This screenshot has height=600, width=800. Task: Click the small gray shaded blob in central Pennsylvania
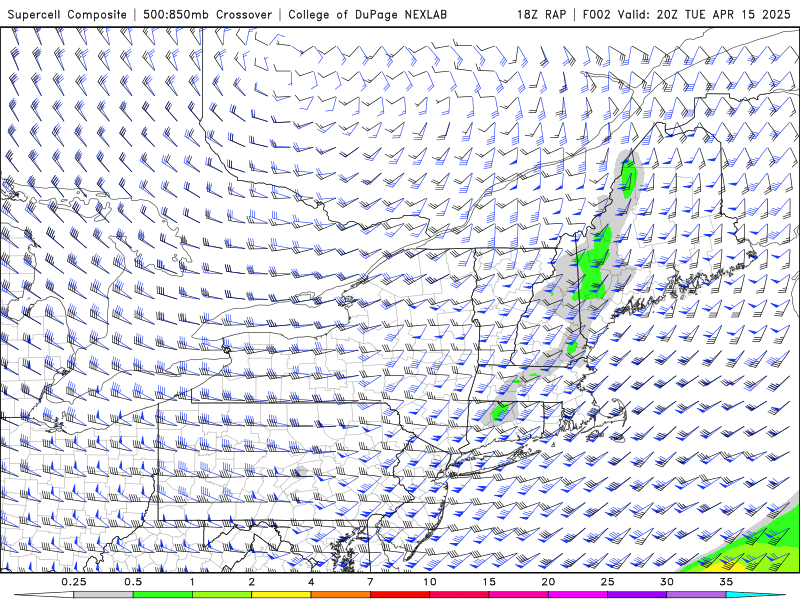point(302,470)
